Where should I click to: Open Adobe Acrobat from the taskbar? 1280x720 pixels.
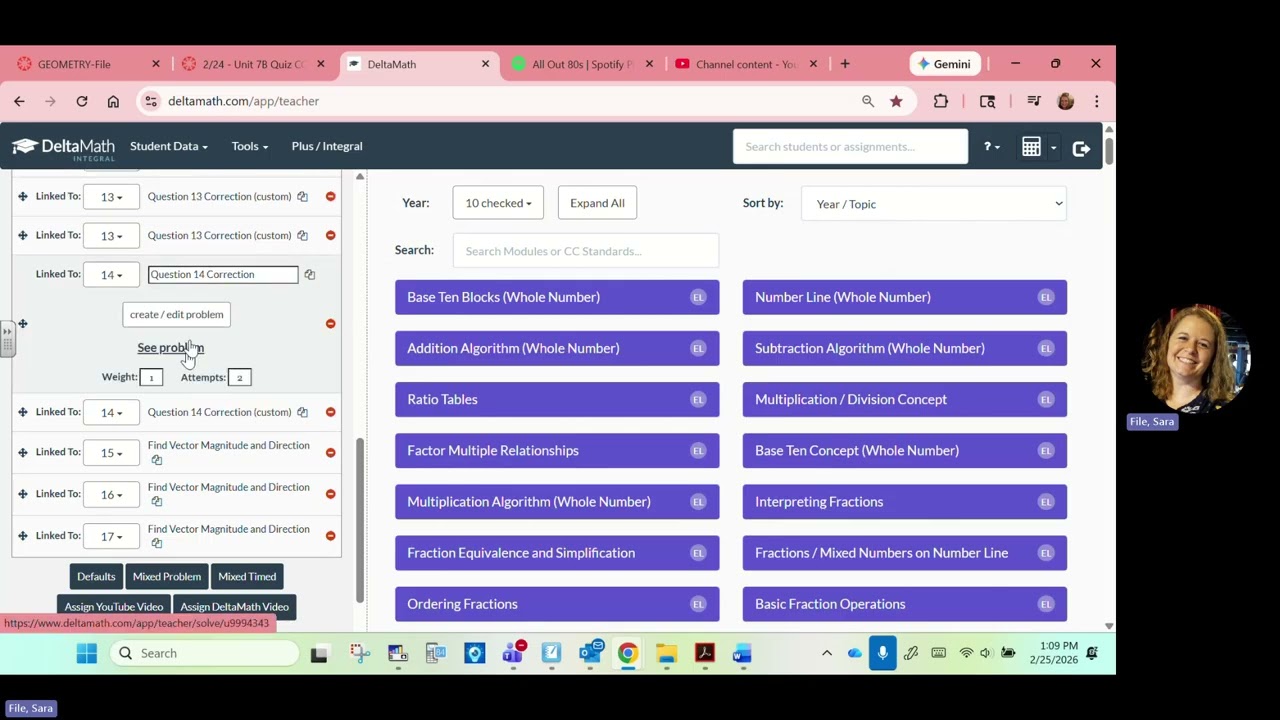pyautogui.click(x=705, y=654)
